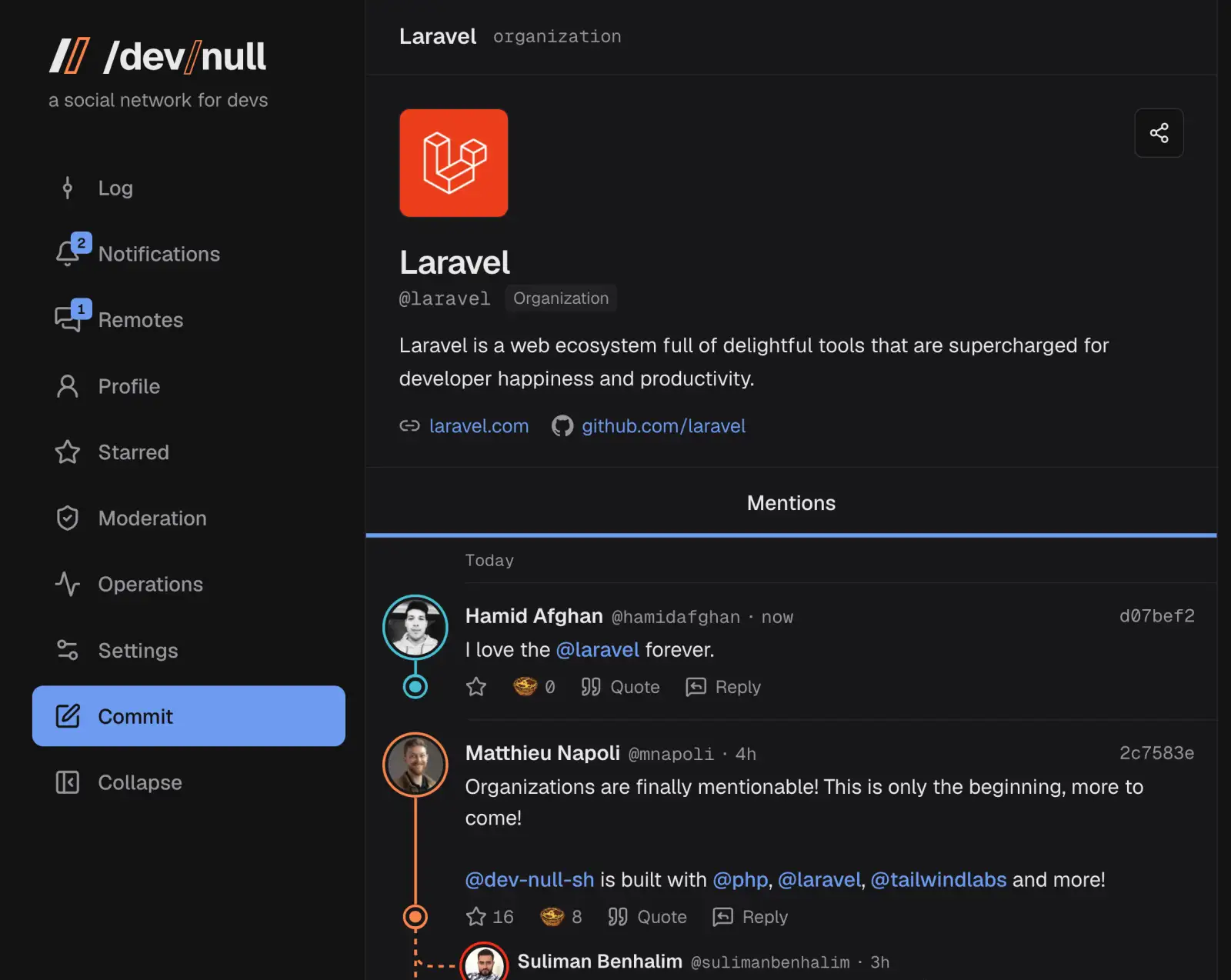Click the share icon button on the Laravel profile
The image size is (1231, 980).
point(1159,133)
